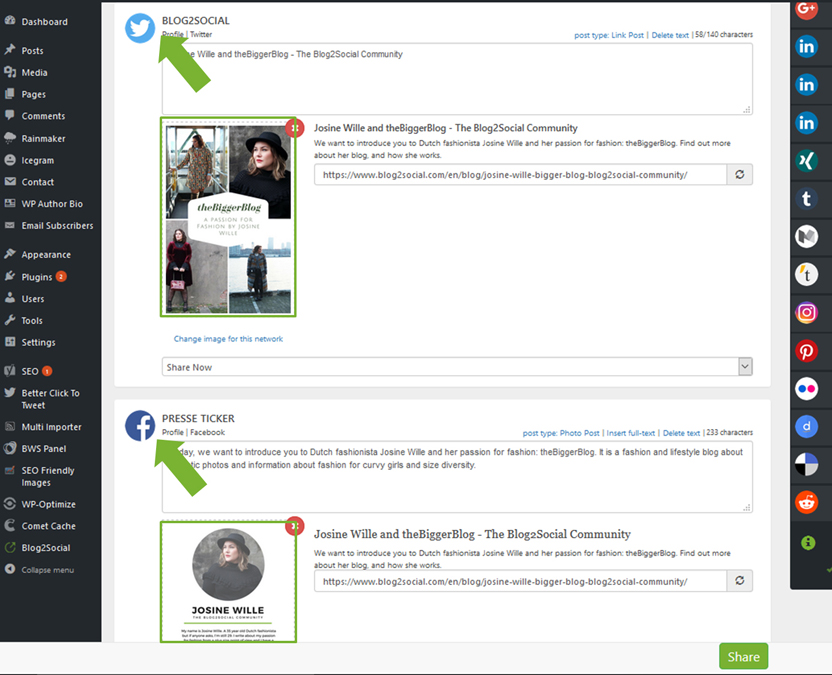Select the Instagram network icon
This screenshot has height=675, width=832.
(x=806, y=313)
